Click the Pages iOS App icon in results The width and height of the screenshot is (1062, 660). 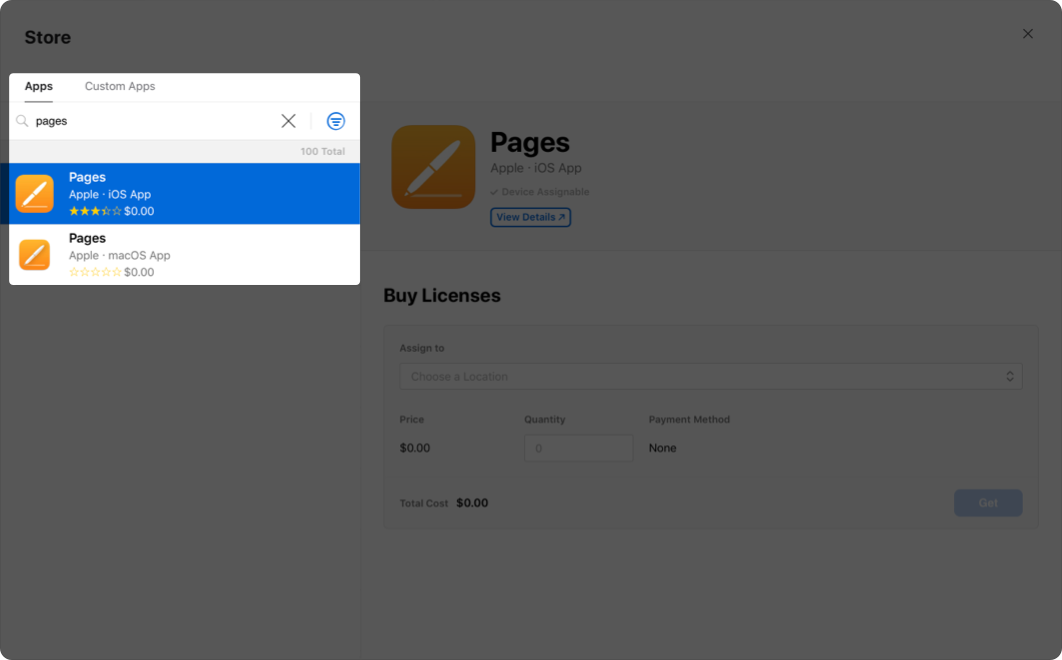click(x=35, y=194)
